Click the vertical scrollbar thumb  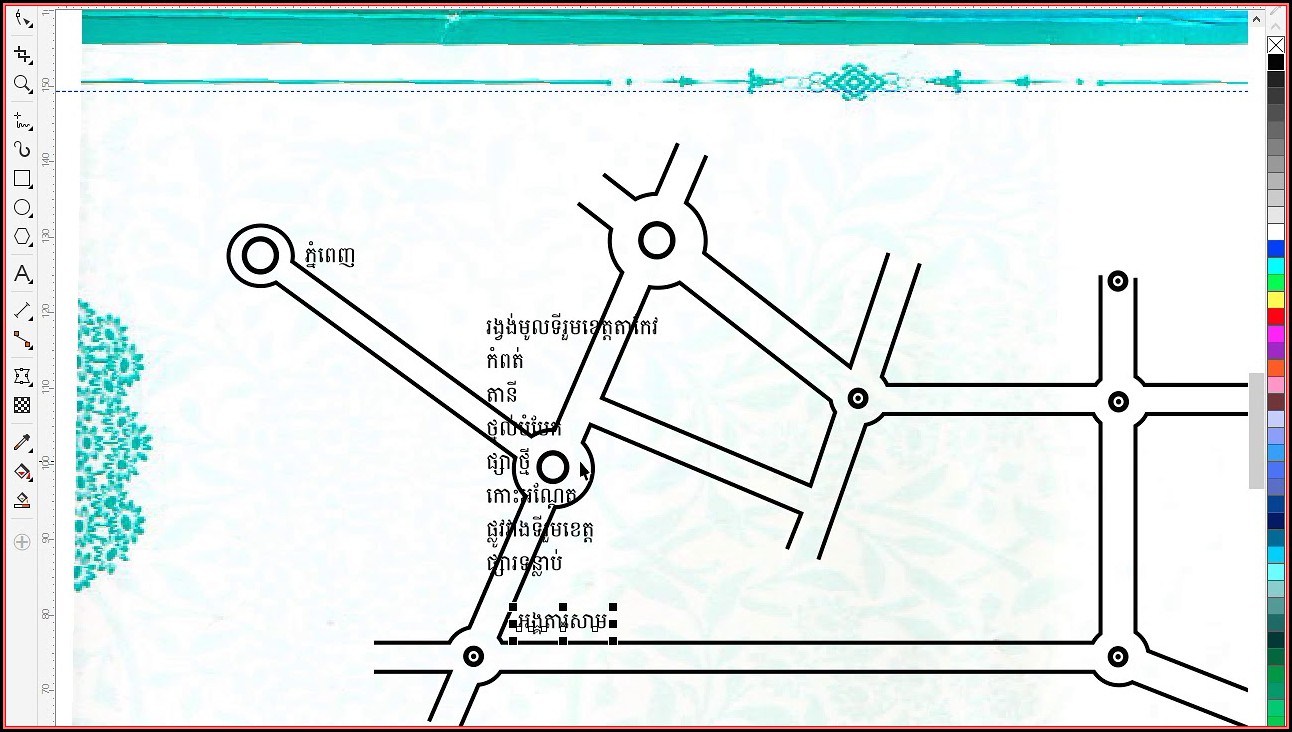click(x=1256, y=430)
